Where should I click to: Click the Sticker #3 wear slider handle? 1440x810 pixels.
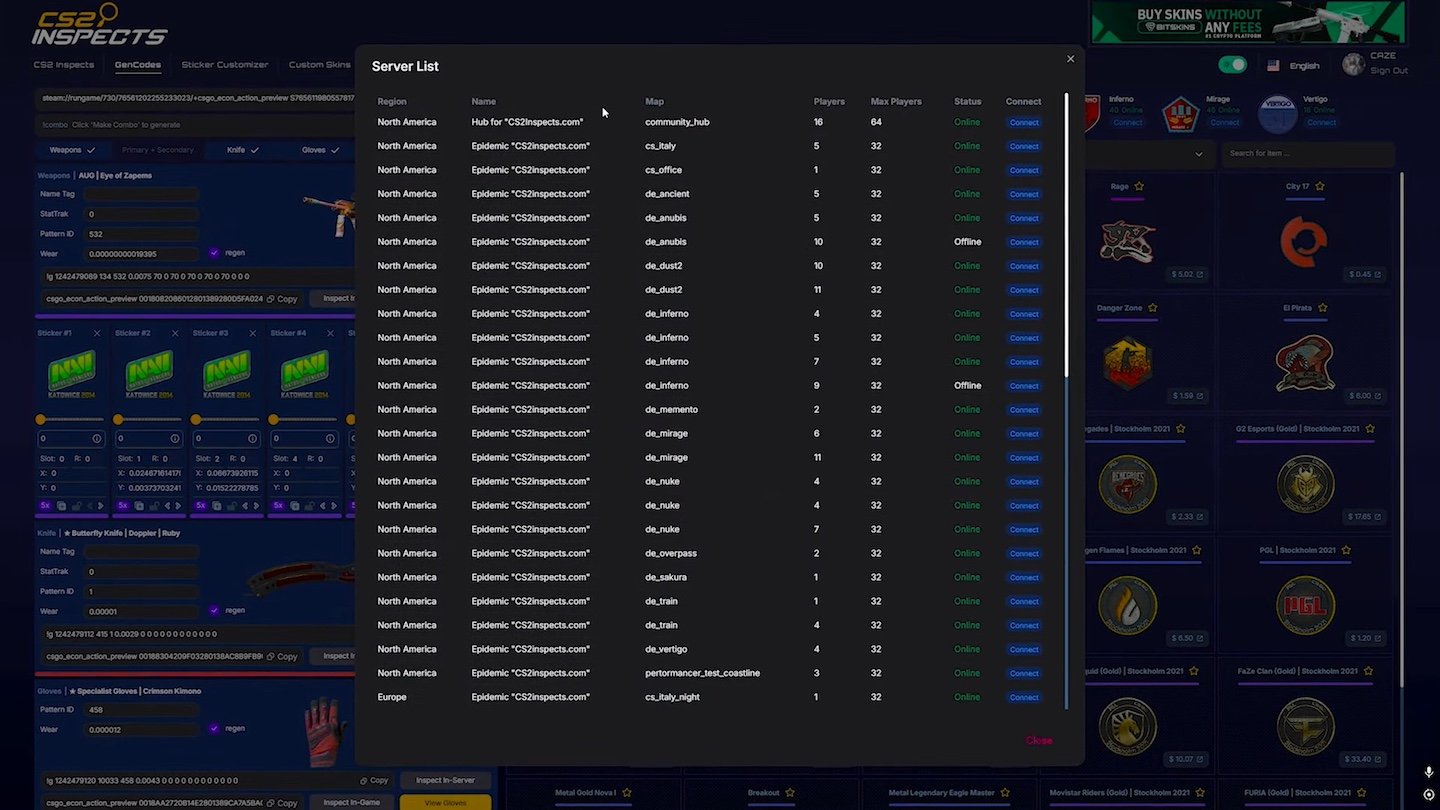(196, 420)
